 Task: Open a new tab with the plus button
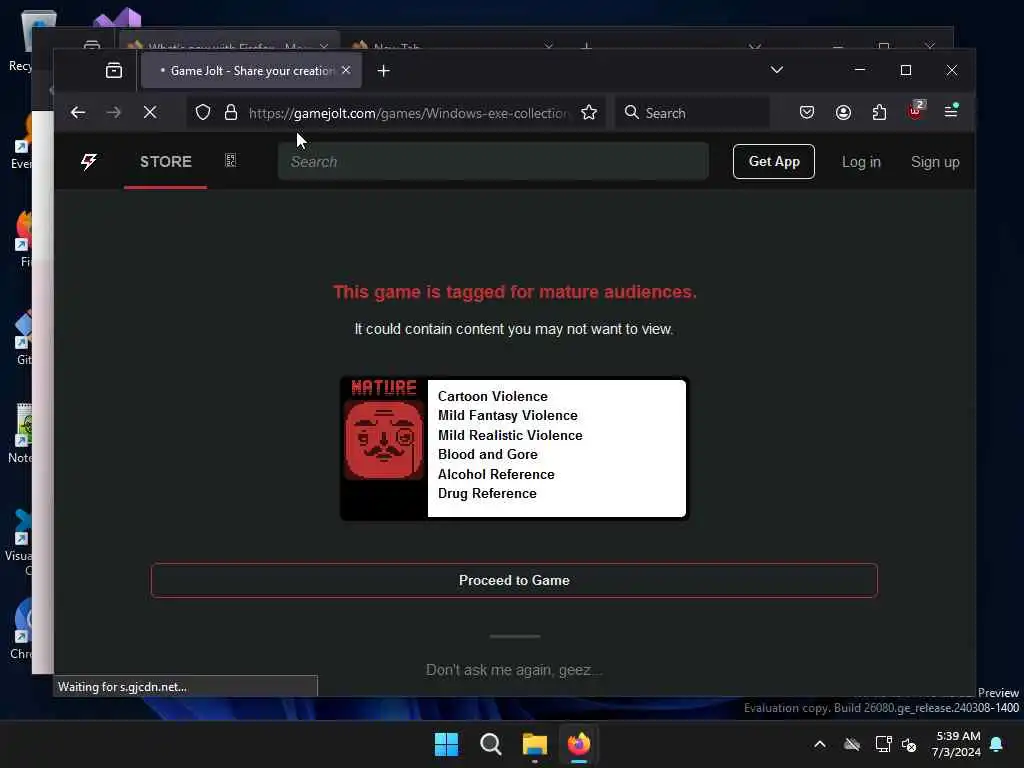click(x=383, y=71)
